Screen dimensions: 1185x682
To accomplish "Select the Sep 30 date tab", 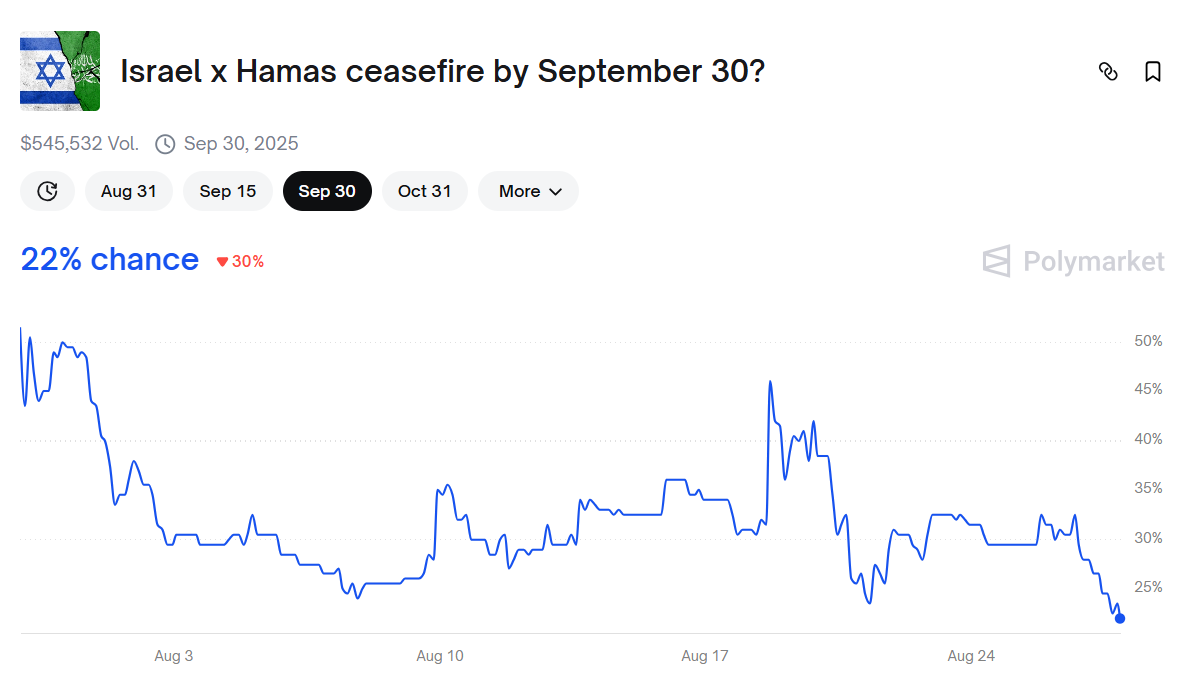I will (x=327, y=191).
